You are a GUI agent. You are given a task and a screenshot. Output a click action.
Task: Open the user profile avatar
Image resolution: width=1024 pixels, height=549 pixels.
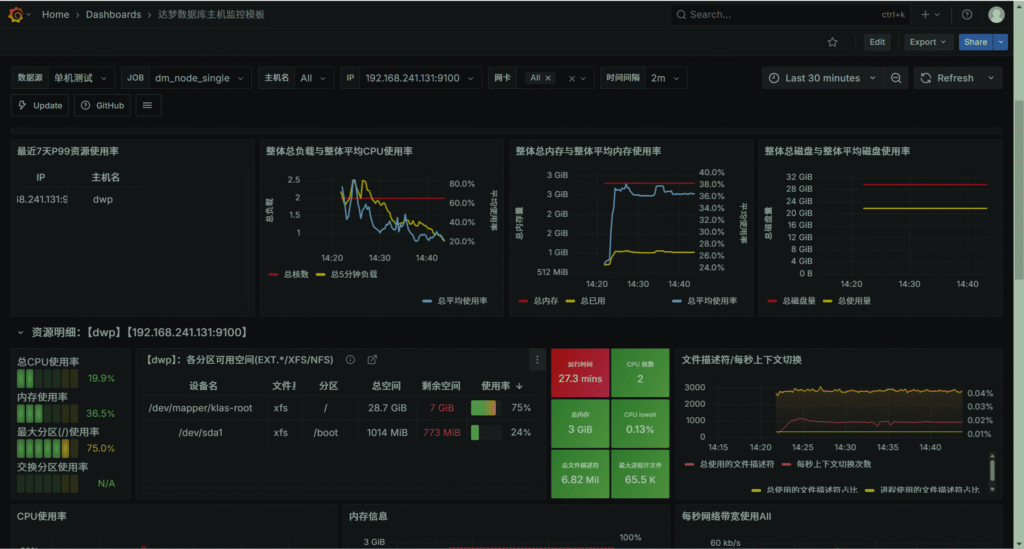click(996, 15)
